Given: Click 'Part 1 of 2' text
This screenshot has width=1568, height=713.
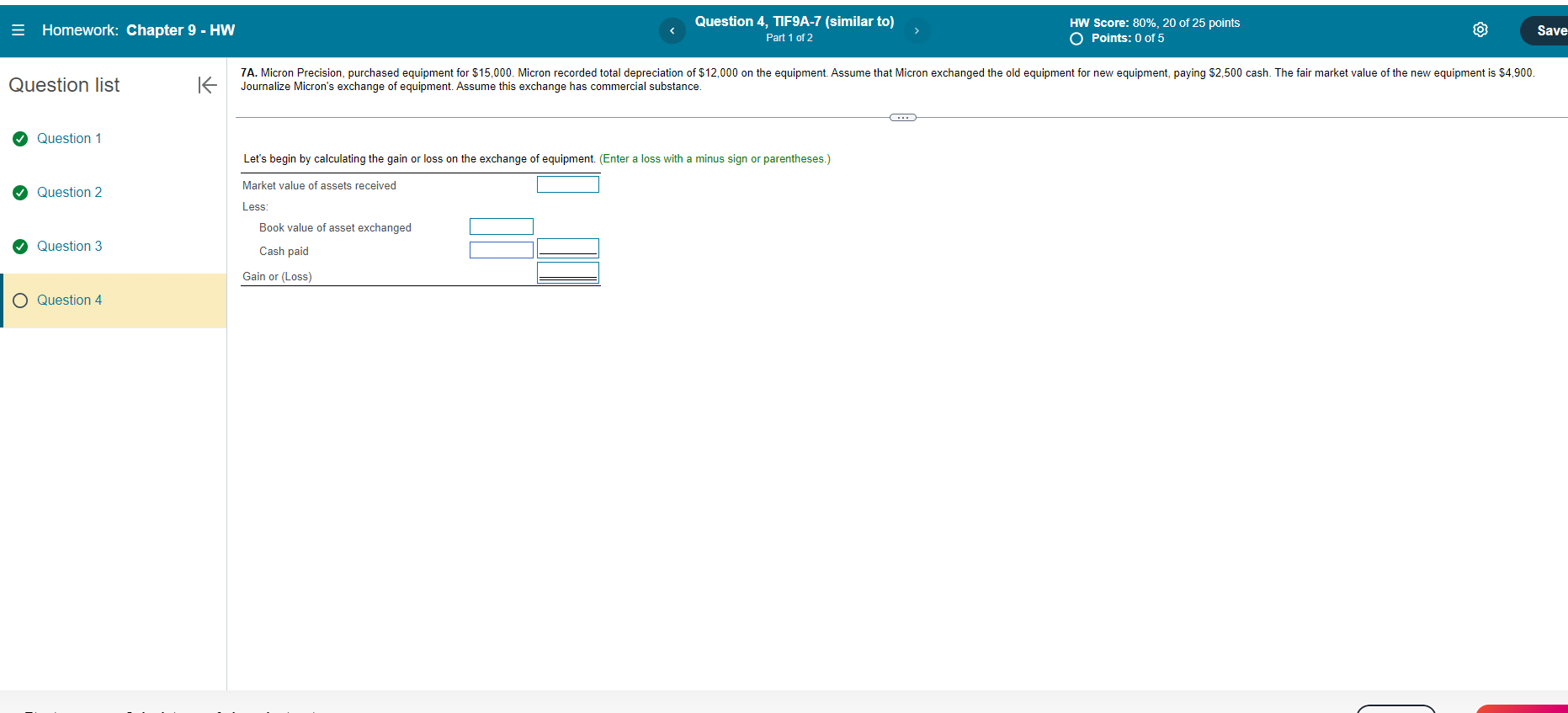Looking at the screenshot, I should coord(789,38).
